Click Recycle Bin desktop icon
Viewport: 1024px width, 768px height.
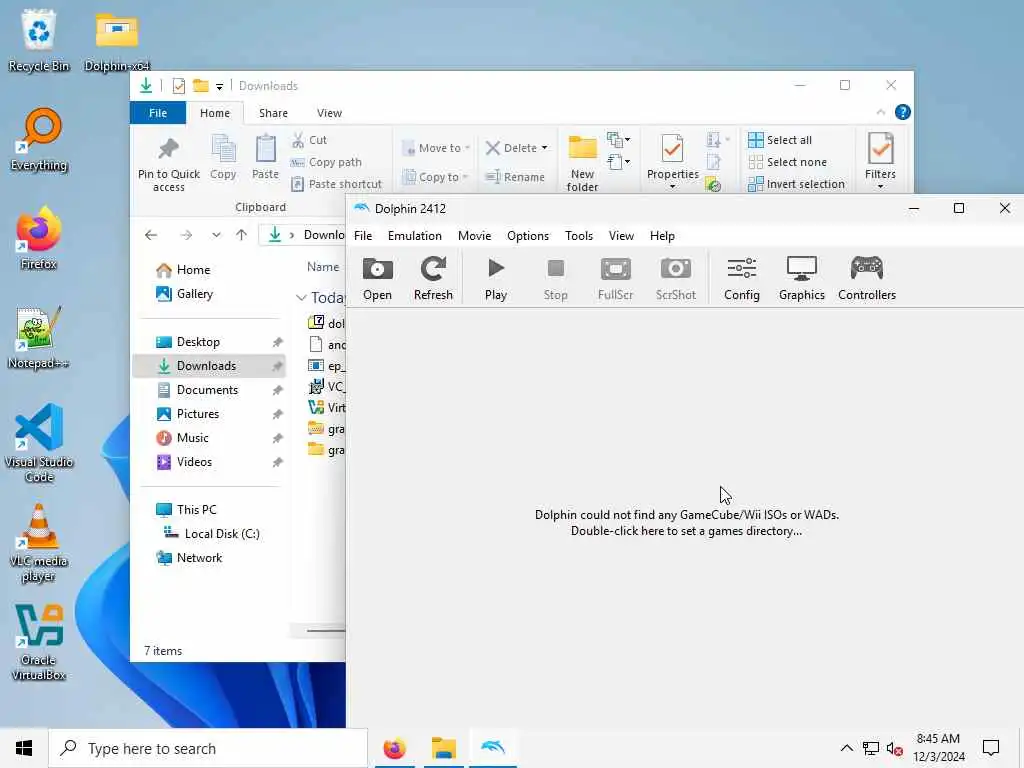tap(39, 40)
